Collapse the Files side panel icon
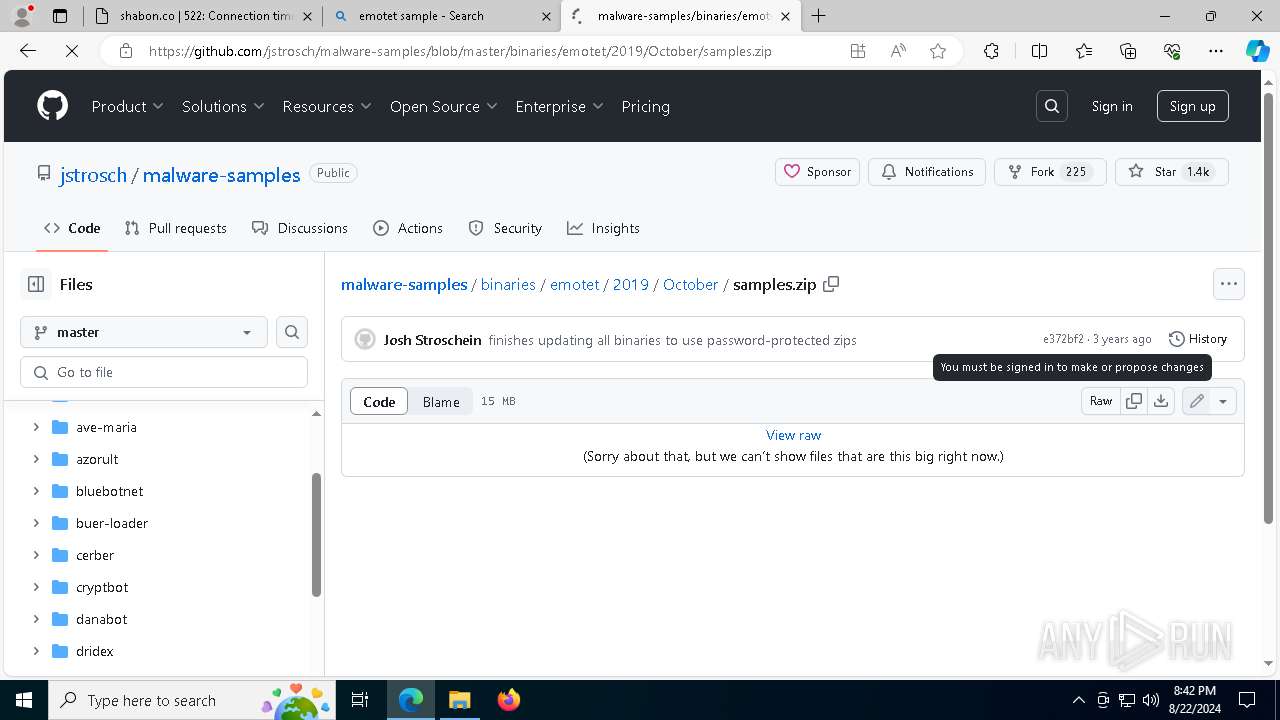Viewport: 1280px width, 720px height. click(x=36, y=284)
